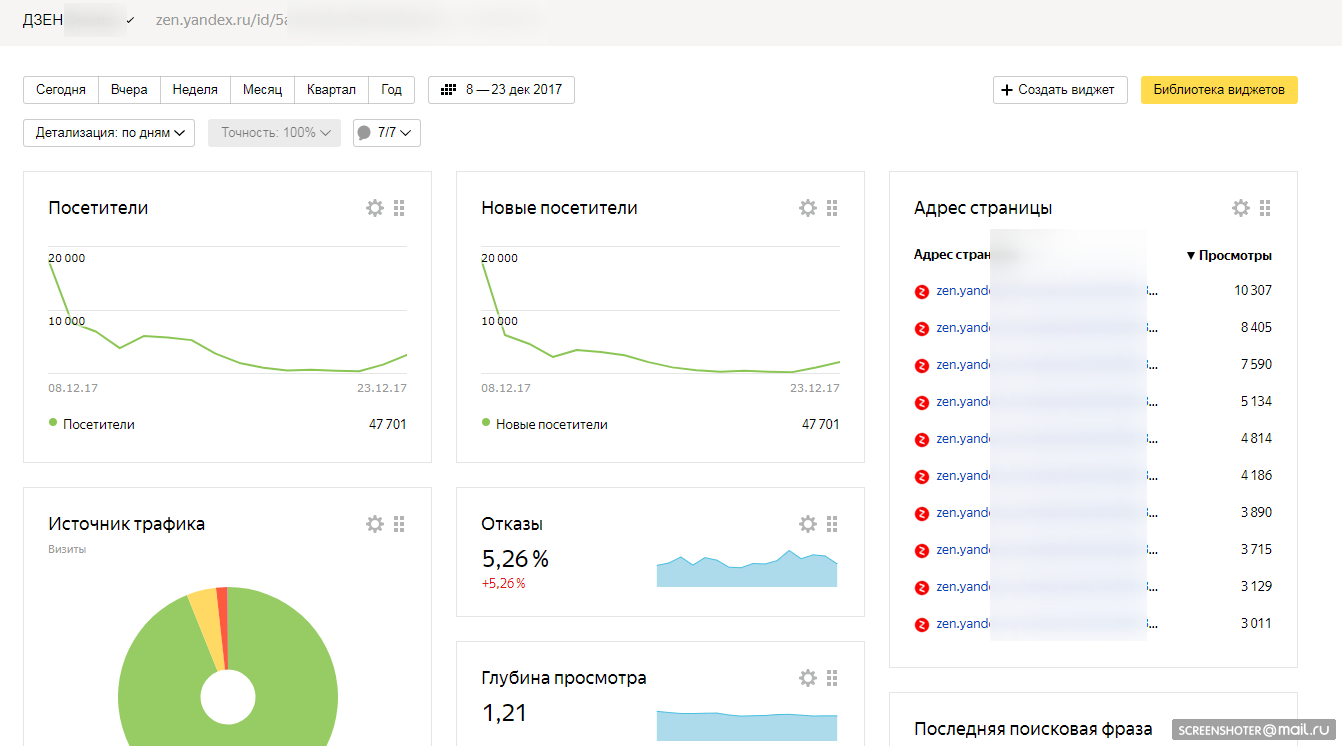
Task: Open settings gear of Новые посетители widget
Action: click(808, 208)
